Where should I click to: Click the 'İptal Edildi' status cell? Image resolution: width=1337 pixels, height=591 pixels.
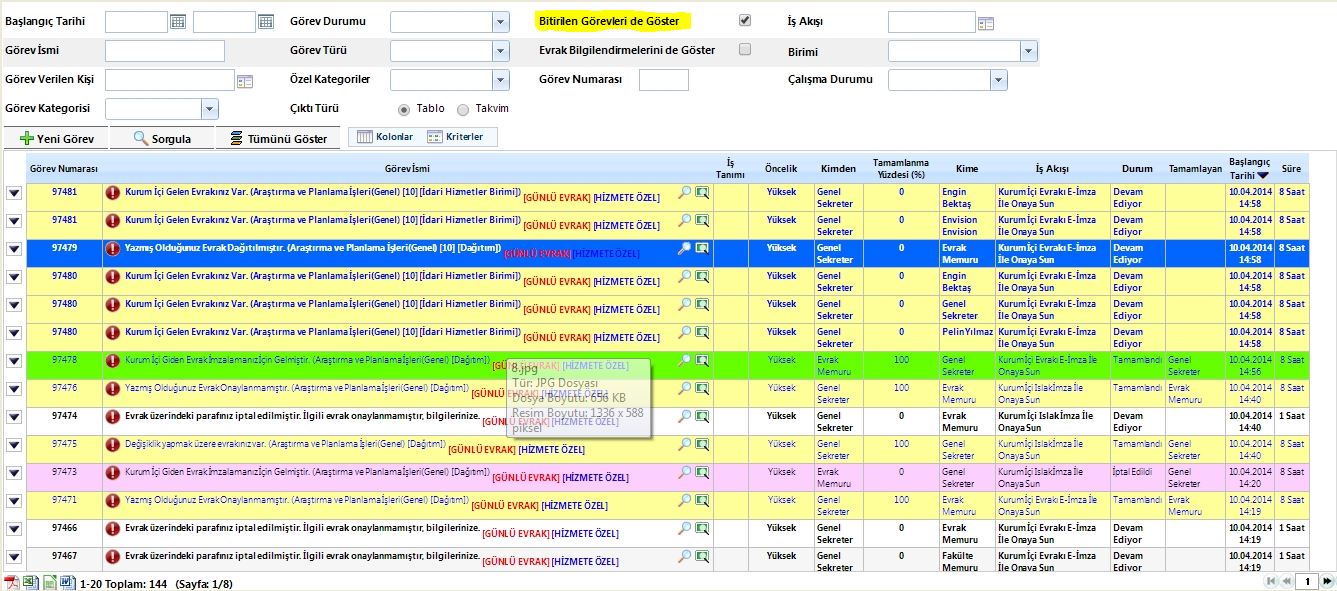[x=1138, y=478]
